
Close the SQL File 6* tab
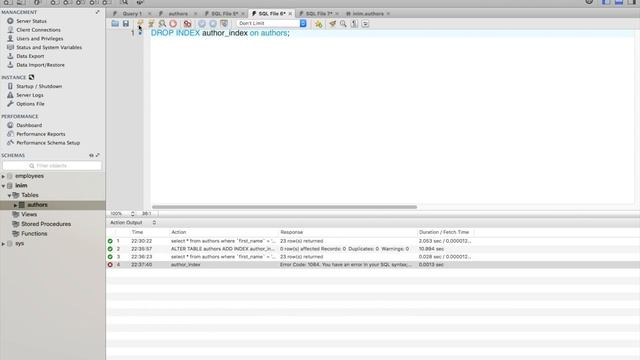click(290, 13)
